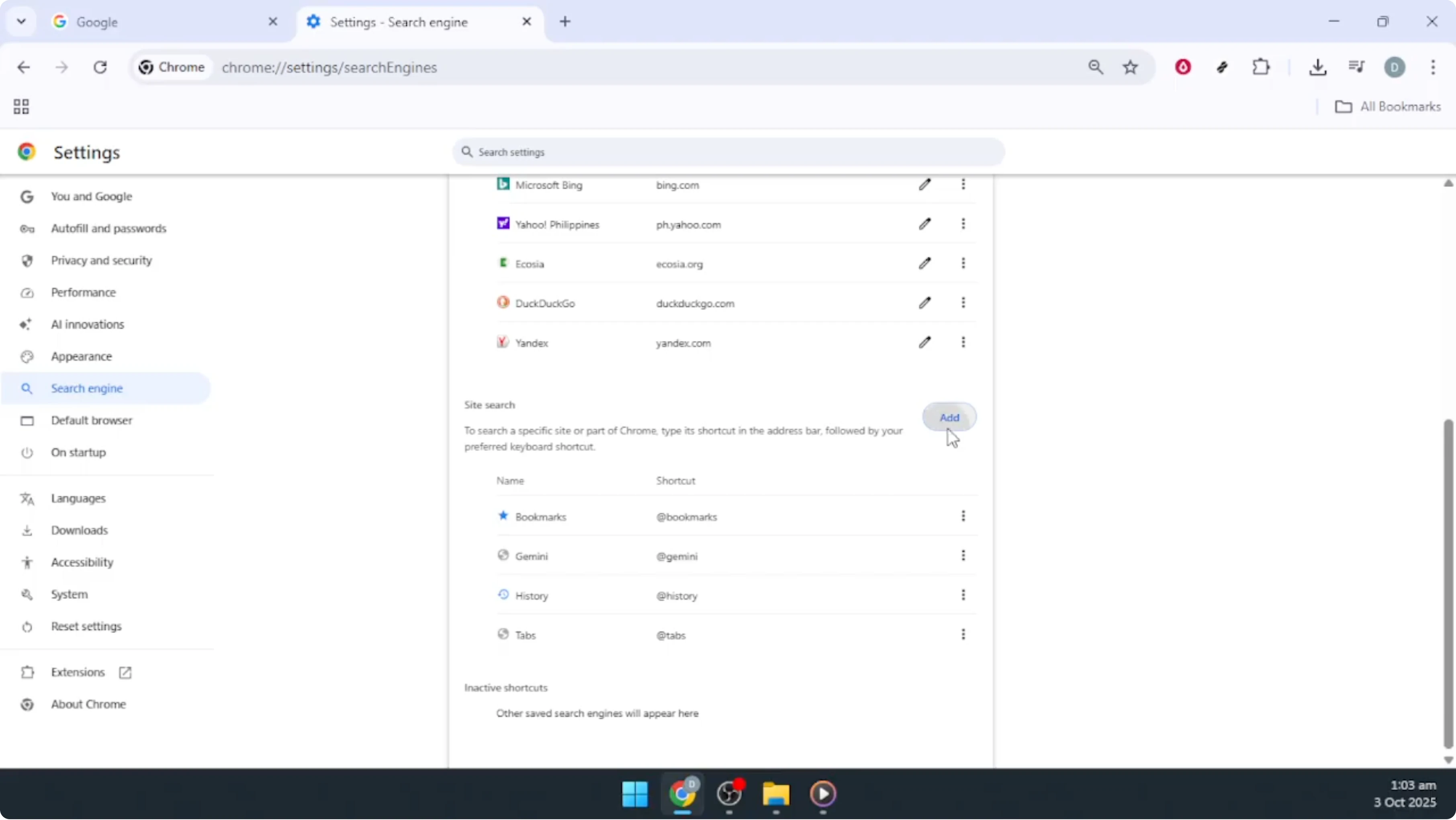Click the Chrome site info chip
This screenshot has width=1456, height=820.
click(x=172, y=67)
